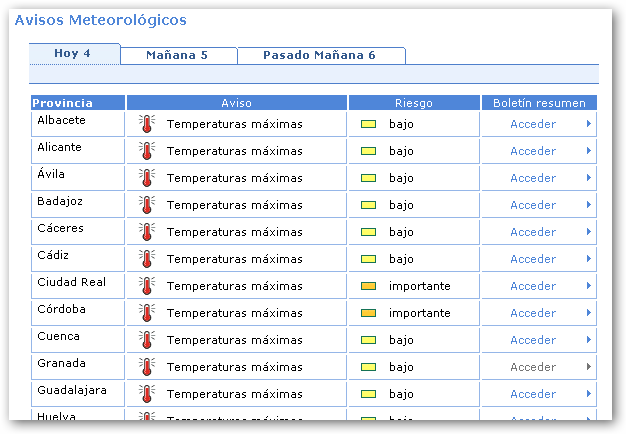Image resolution: width=626 pixels, height=434 pixels.
Task: Click the thermometer icon in the Albacete row
Action: (147, 124)
